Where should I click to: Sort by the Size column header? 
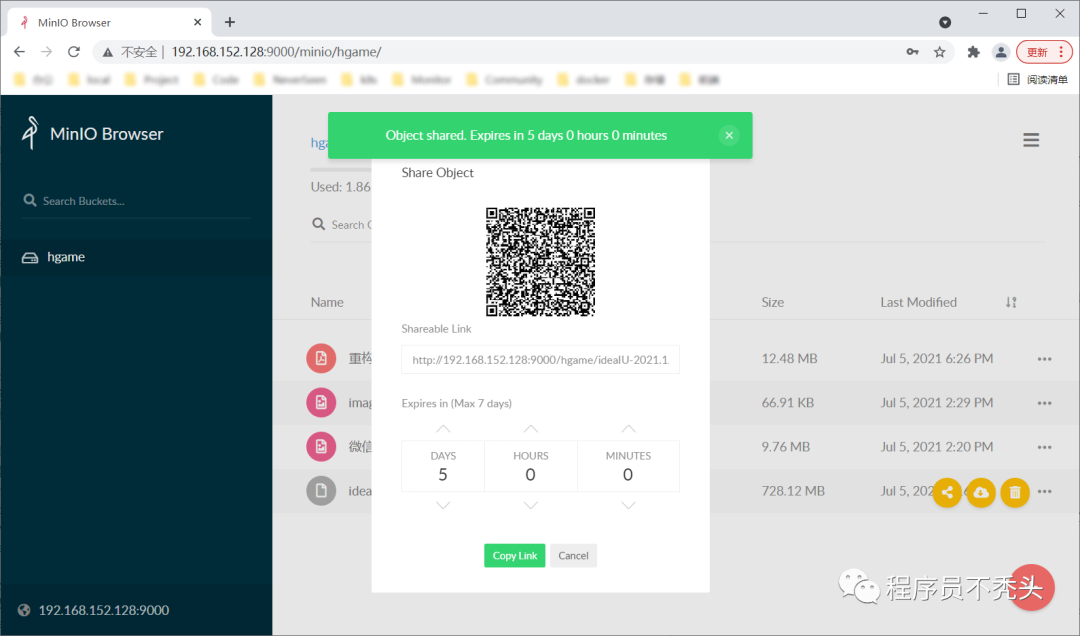[x=772, y=302]
